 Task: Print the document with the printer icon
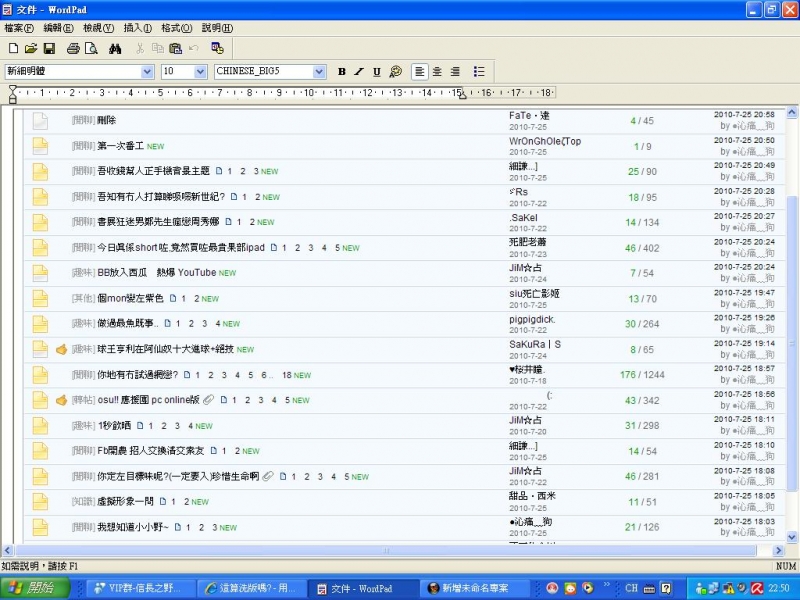click(x=72, y=48)
